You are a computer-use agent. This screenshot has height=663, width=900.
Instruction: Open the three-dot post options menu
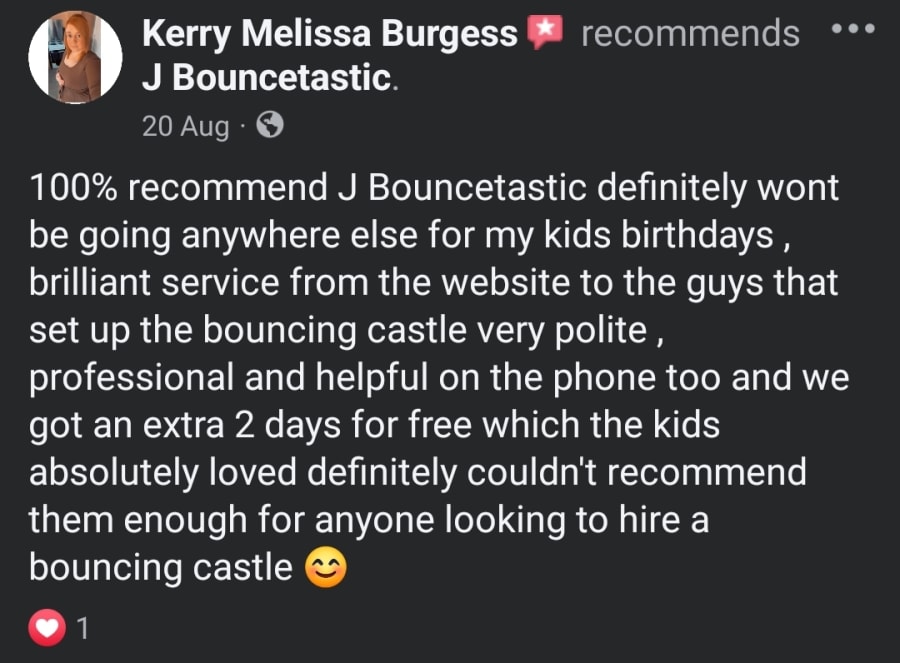tap(853, 28)
